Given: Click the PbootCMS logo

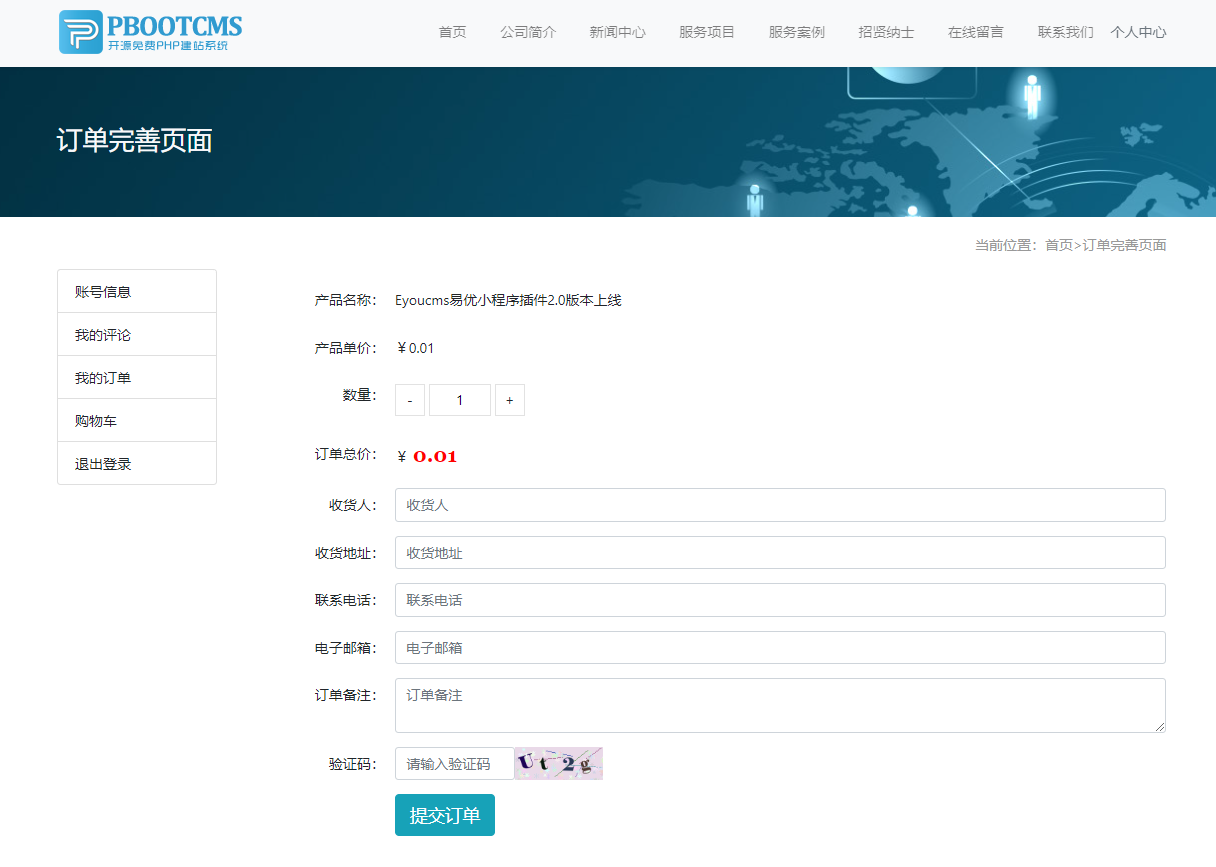Looking at the screenshot, I should coord(151,32).
